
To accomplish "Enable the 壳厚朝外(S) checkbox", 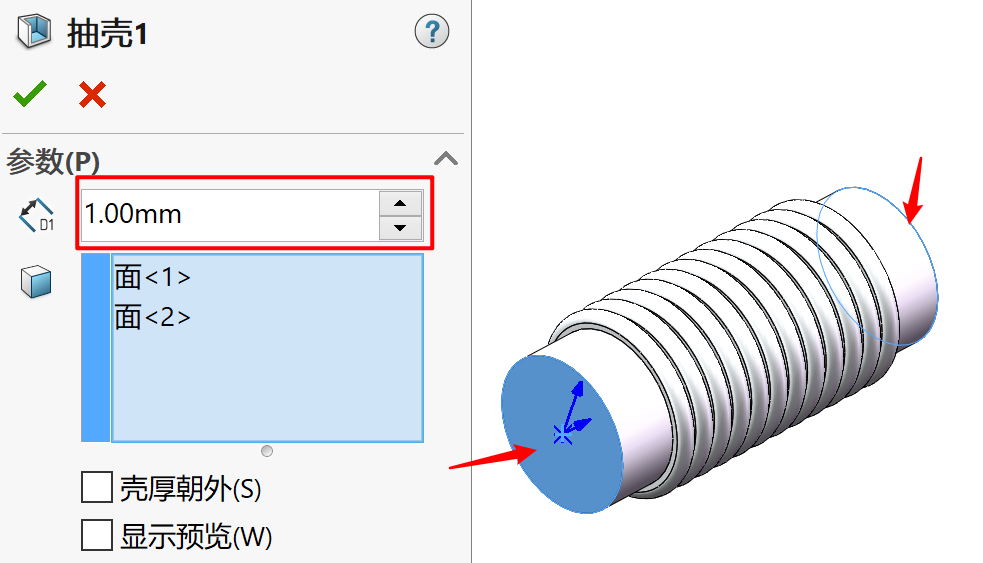I will (97, 487).
